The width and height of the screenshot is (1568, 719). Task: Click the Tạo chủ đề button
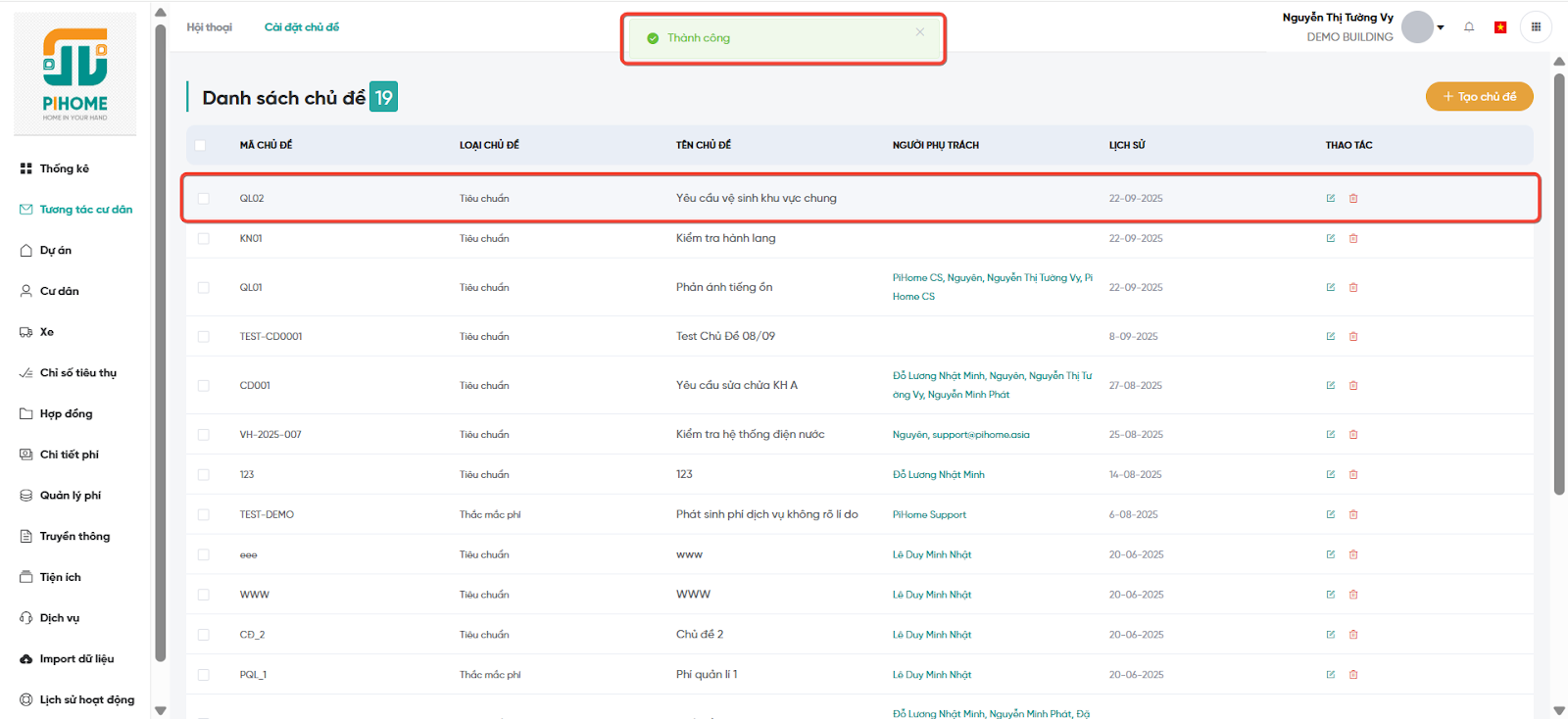click(x=1479, y=97)
